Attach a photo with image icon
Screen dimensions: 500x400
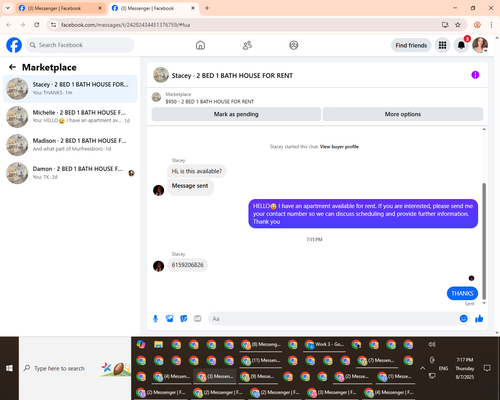tap(170, 319)
